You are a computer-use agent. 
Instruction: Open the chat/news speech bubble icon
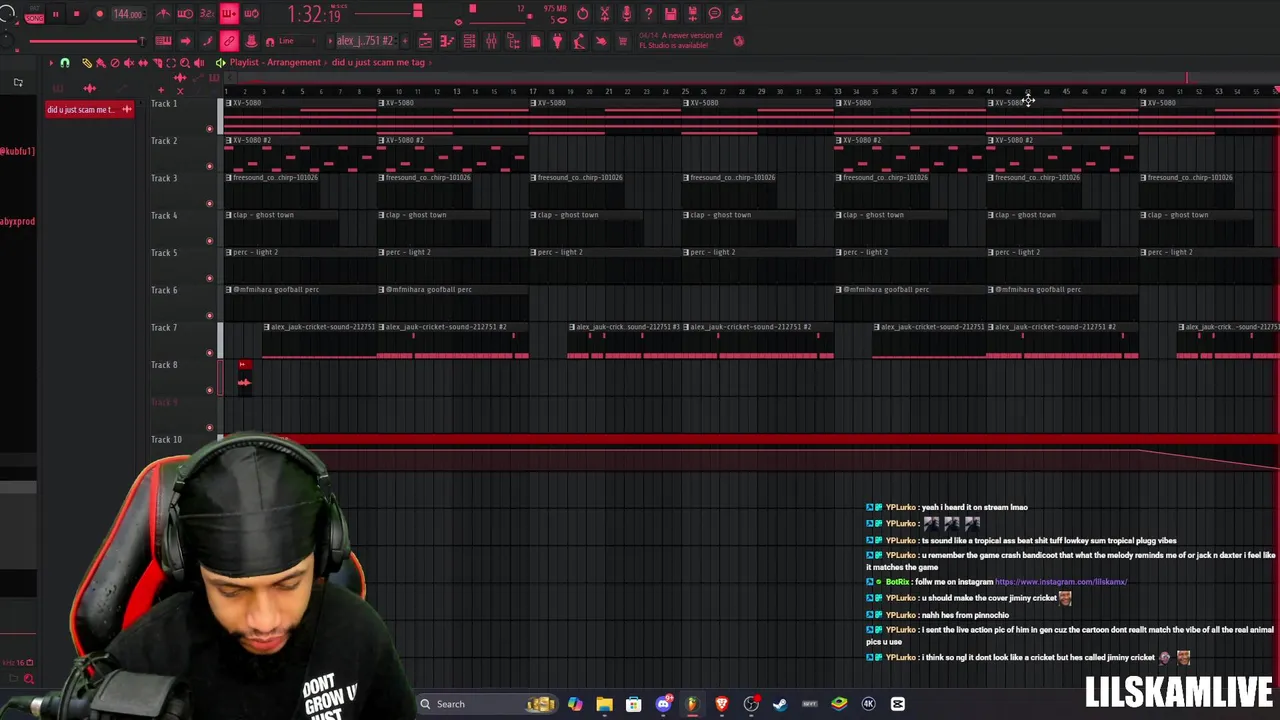click(715, 14)
